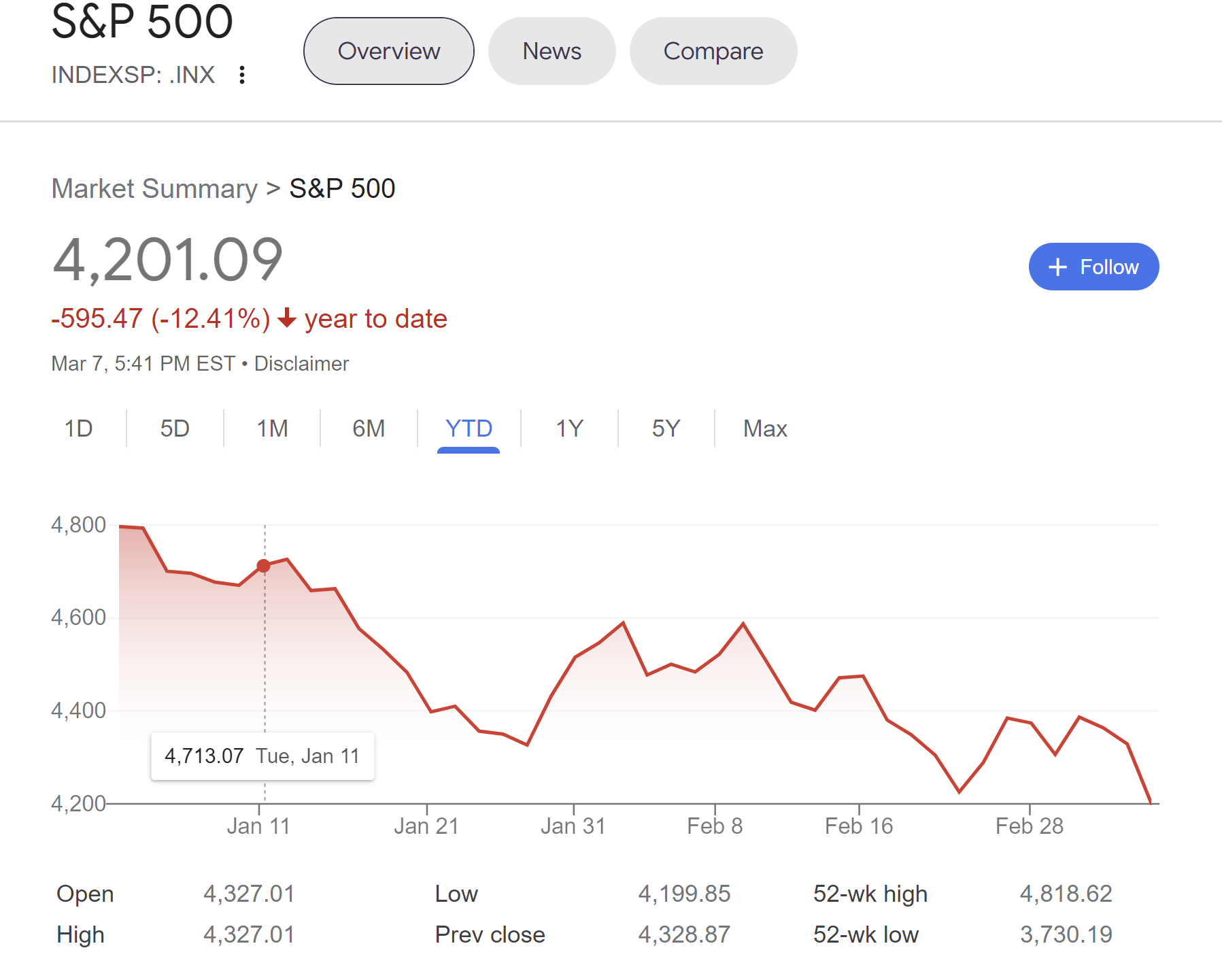View the 5Y chart range
Image resolution: width=1222 pixels, height=980 pixels.
point(666,428)
